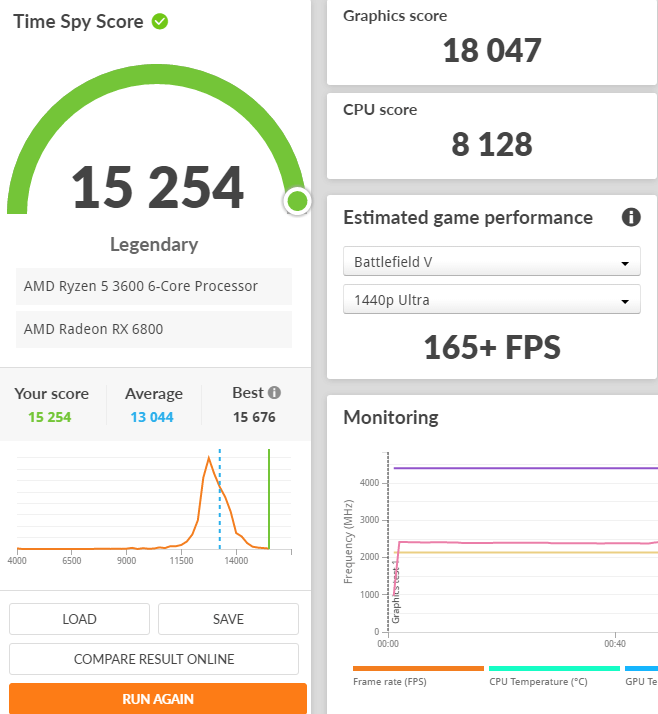Image resolution: width=658 pixels, height=714 pixels.
Task: Click COMPARE RESULT ONLINE button
Action: coord(154,659)
